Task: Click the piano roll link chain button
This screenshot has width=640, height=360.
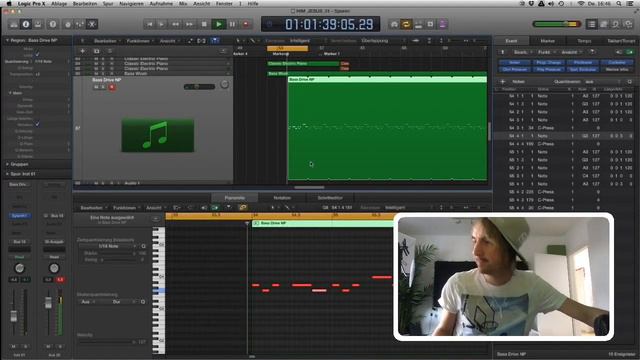Action: point(242,208)
